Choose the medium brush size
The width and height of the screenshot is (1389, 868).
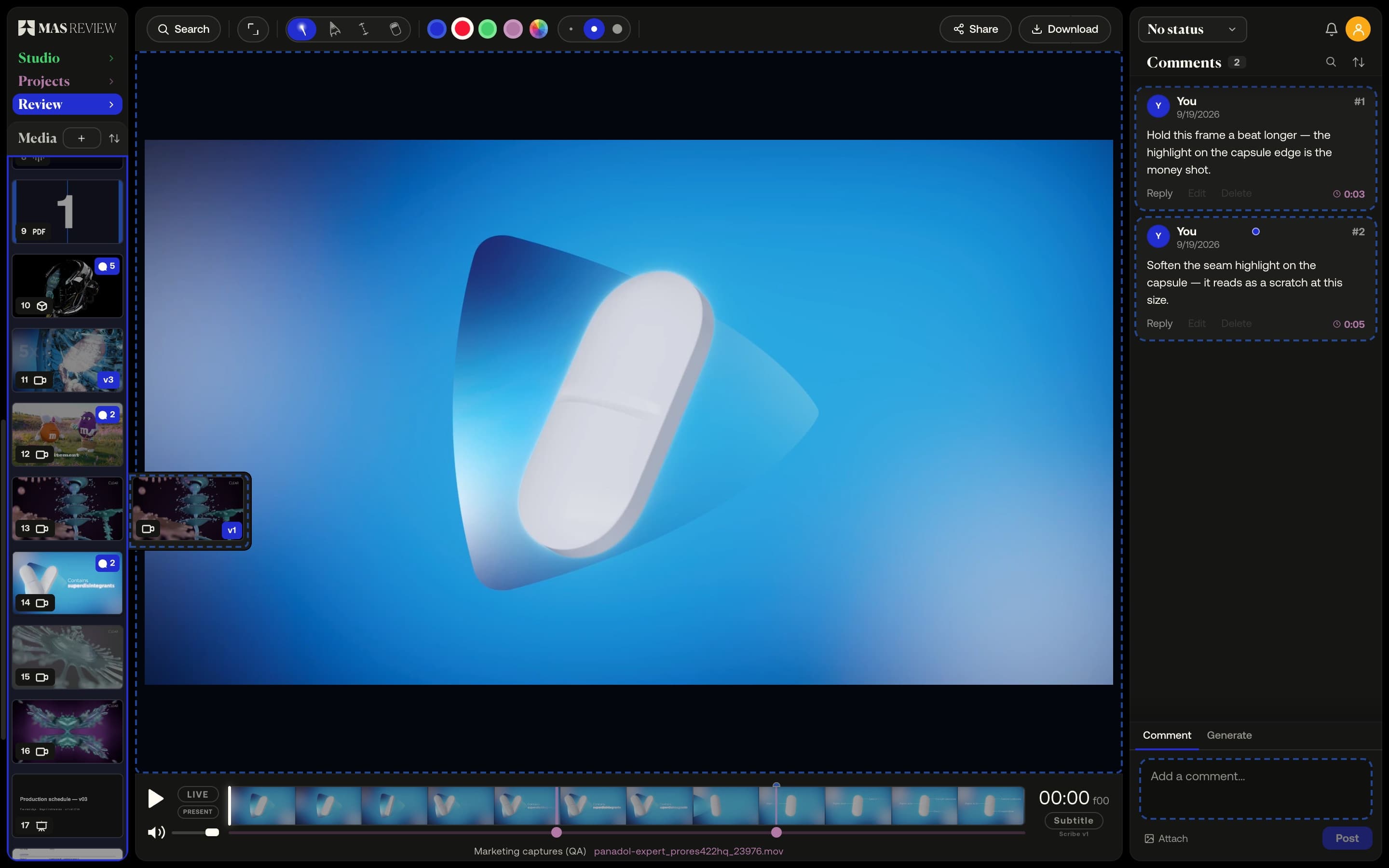[x=594, y=29]
